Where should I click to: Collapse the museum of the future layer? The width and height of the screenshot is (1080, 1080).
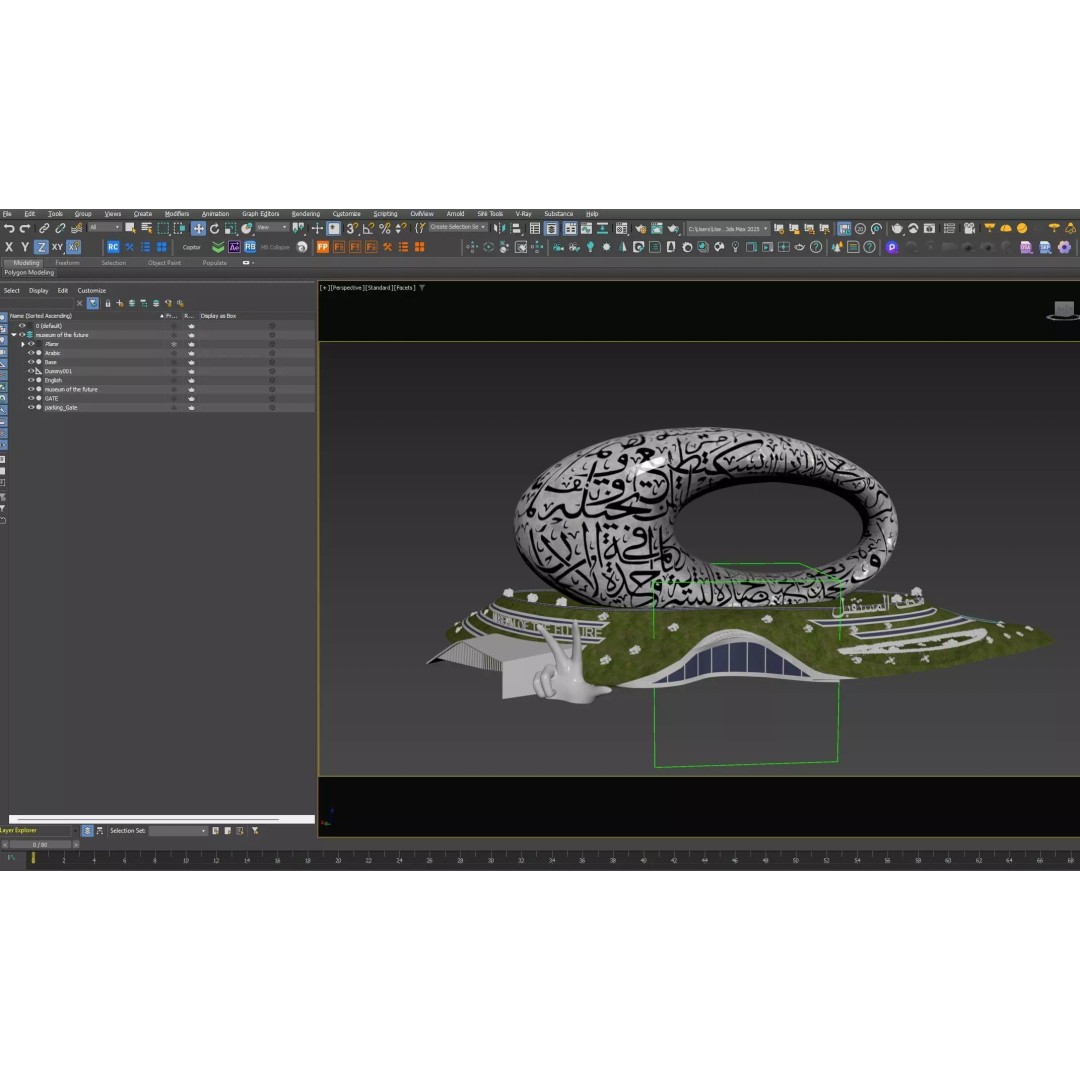point(14,335)
